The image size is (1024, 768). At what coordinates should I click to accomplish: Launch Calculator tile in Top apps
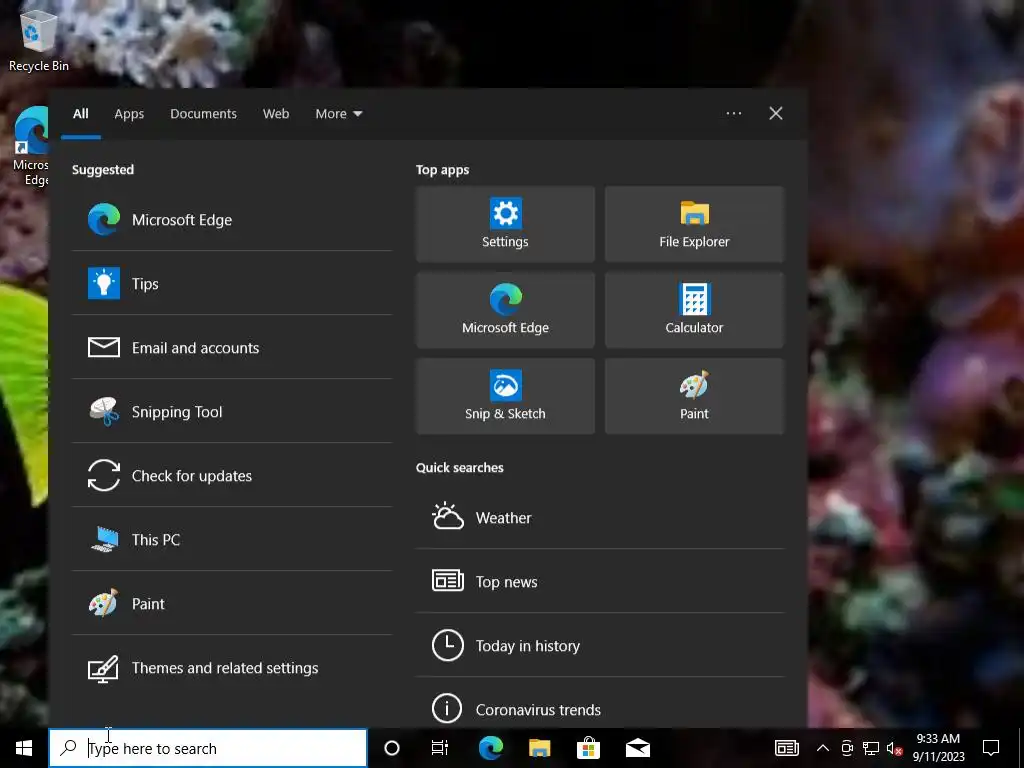(x=694, y=310)
